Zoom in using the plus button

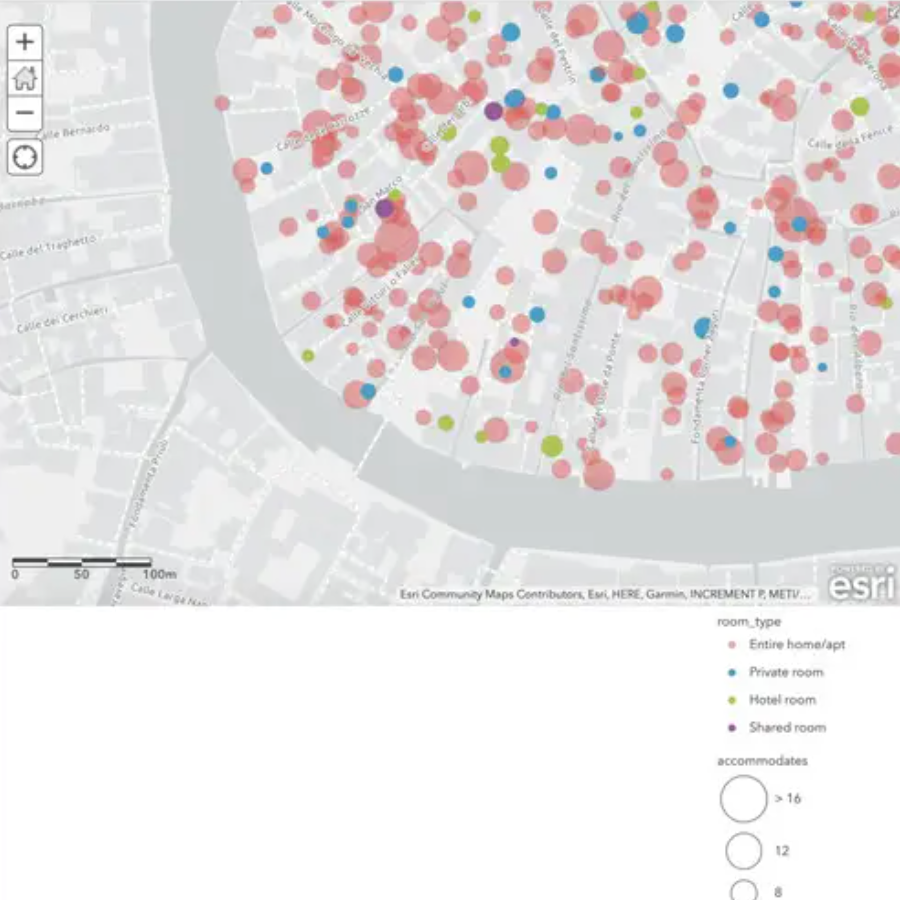(25, 42)
